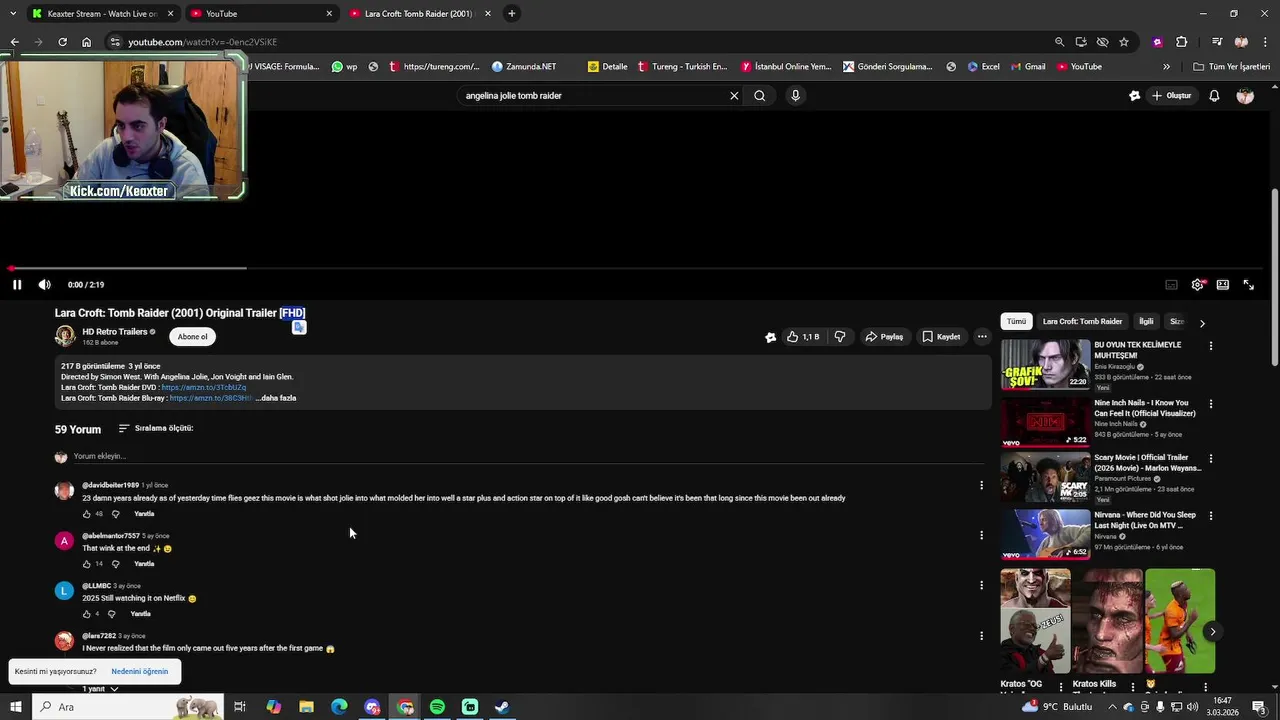Subscribe with the Abone ol button
This screenshot has height=720, width=1280.
click(x=192, y=337)
